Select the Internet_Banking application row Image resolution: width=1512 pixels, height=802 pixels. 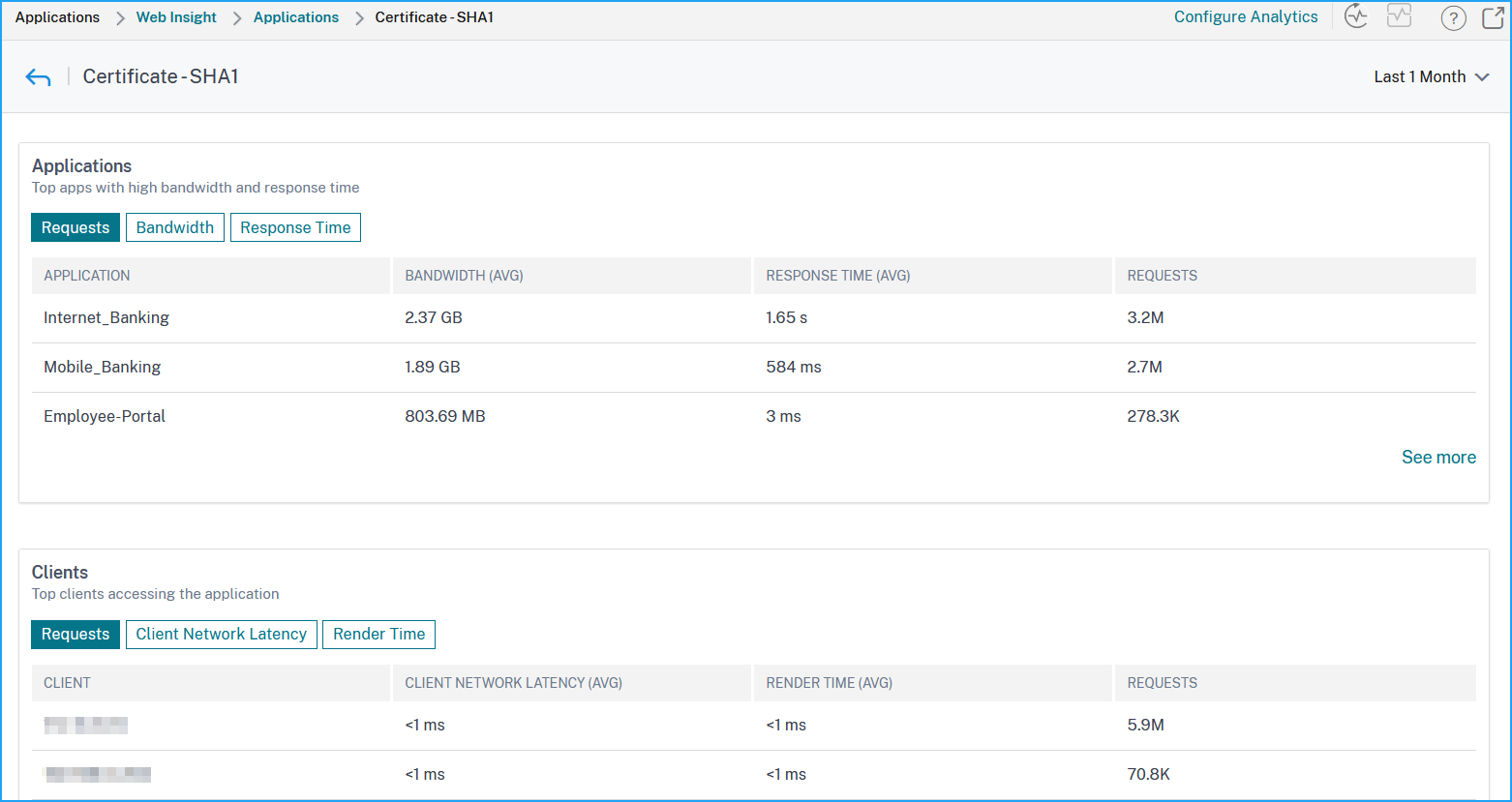[754, 318]
